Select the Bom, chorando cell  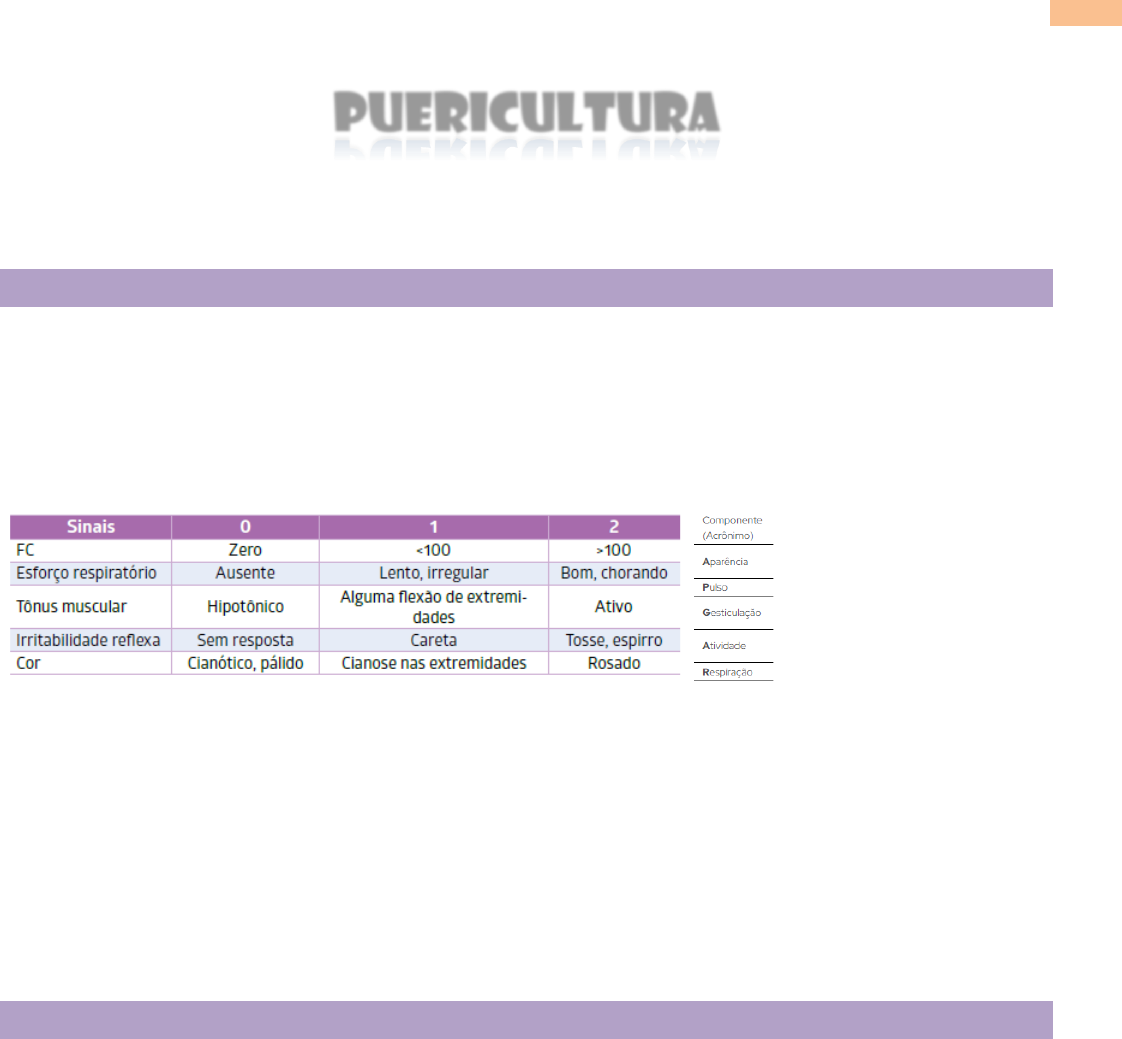(614, 574)
